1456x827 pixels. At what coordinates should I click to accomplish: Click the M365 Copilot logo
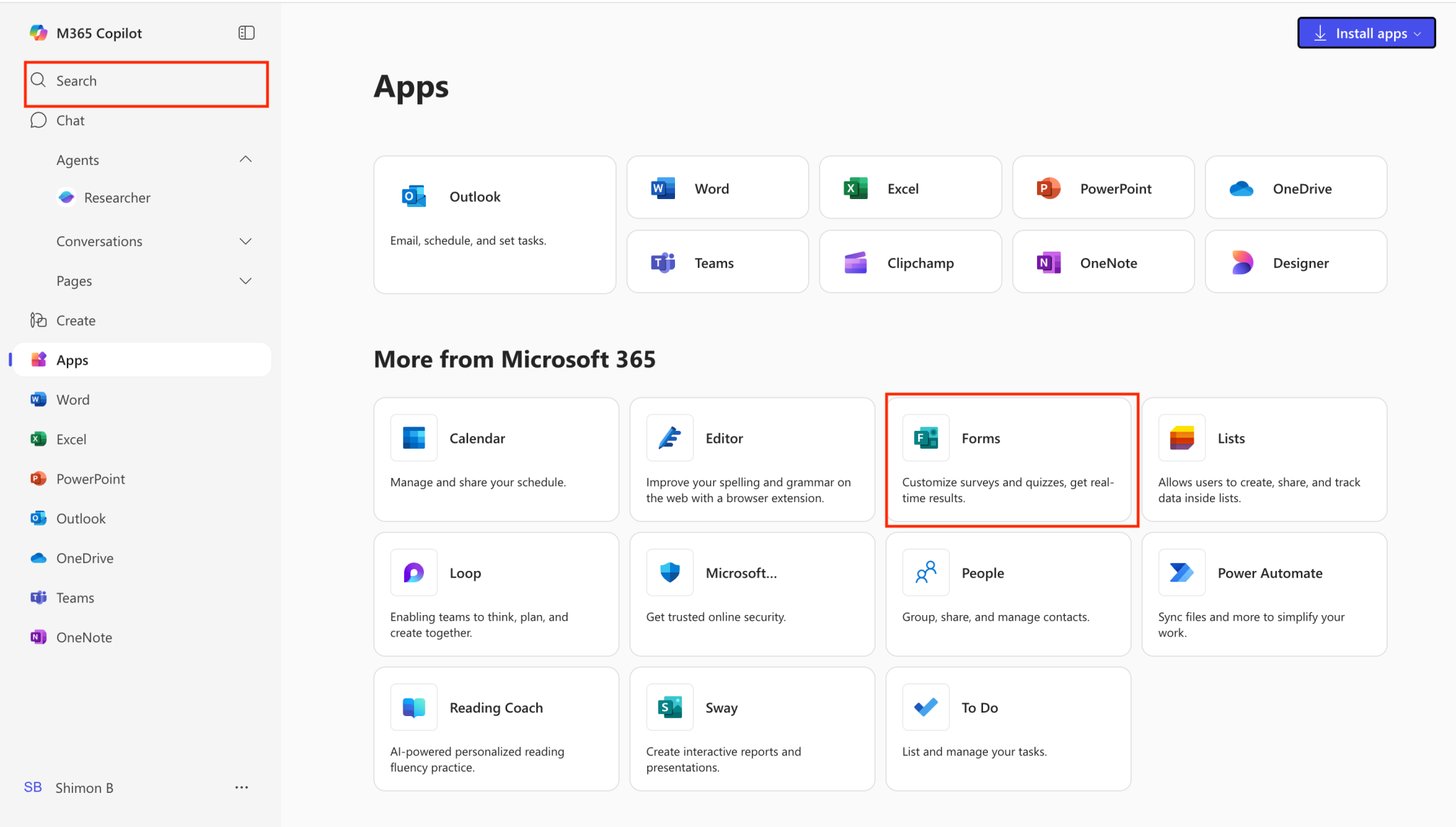(x=39, y=32)
